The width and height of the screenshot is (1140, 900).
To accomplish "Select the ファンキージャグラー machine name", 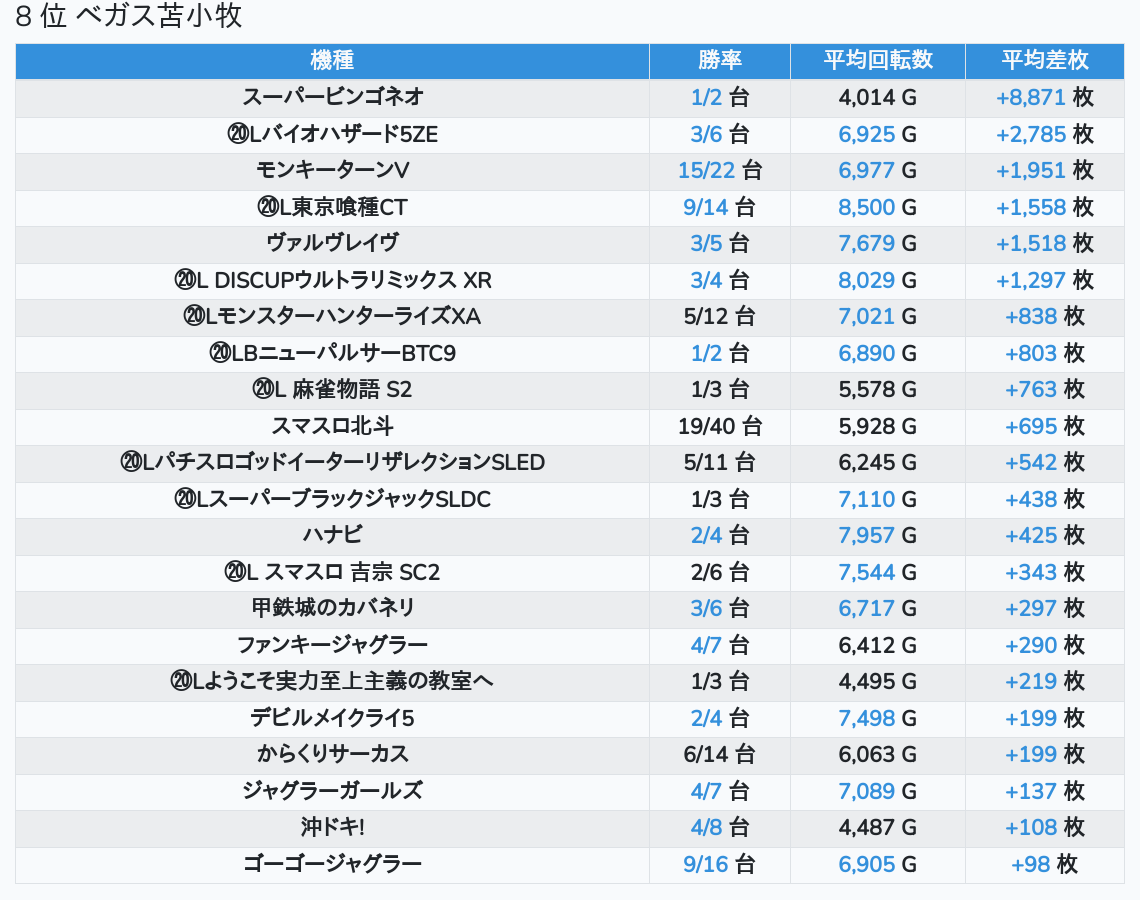I will pyautogui.click(x=332, y=646).
